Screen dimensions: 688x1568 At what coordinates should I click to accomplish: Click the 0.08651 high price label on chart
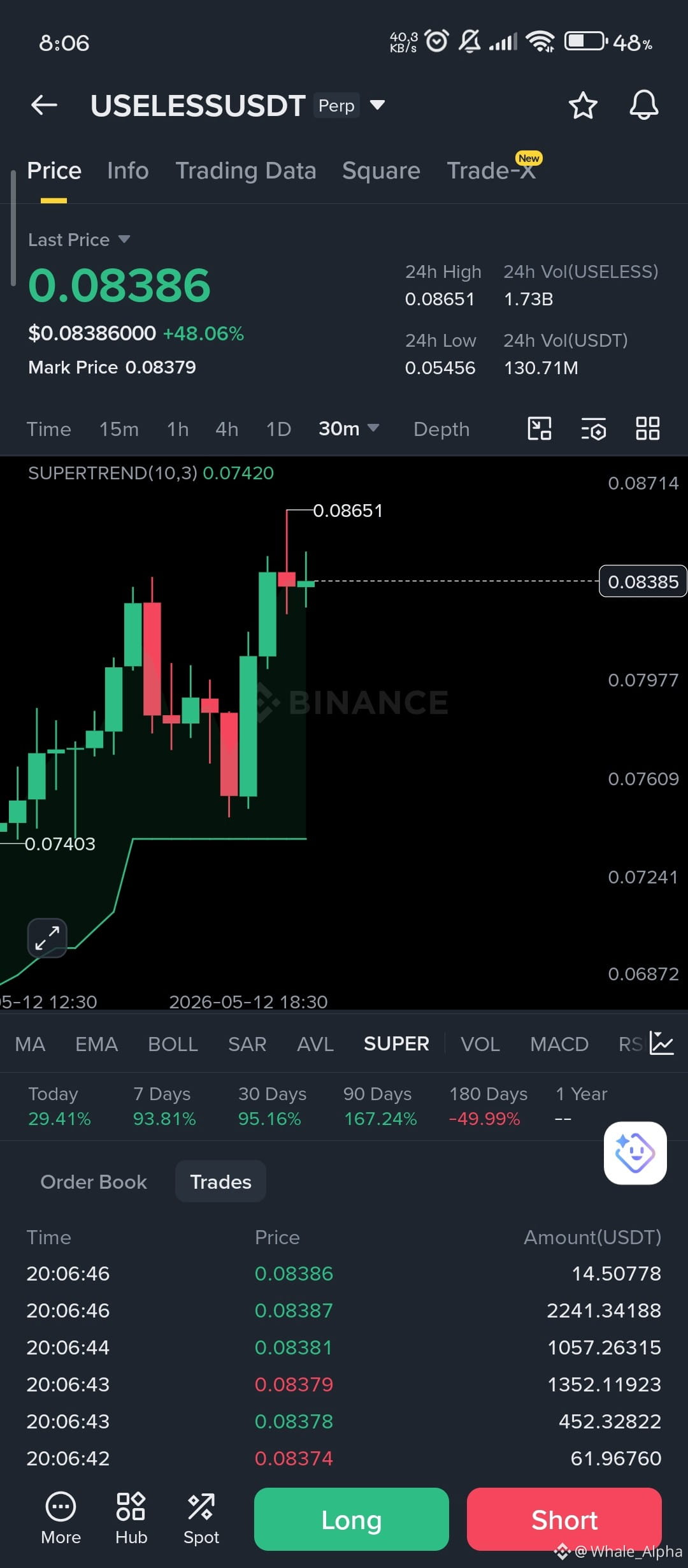click(348, 511)
